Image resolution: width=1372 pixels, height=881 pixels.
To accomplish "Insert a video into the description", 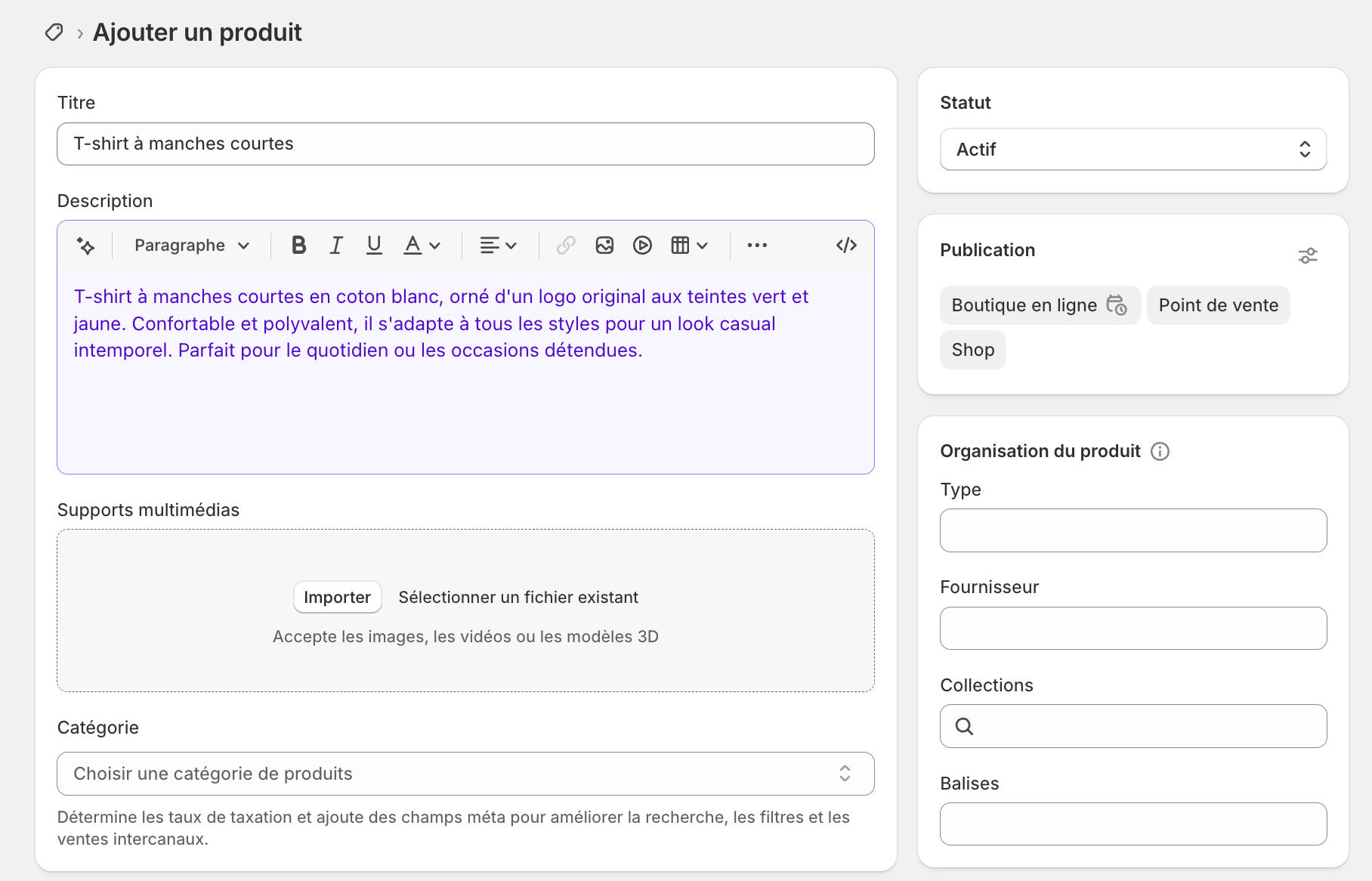I will [x=642, y=245].
